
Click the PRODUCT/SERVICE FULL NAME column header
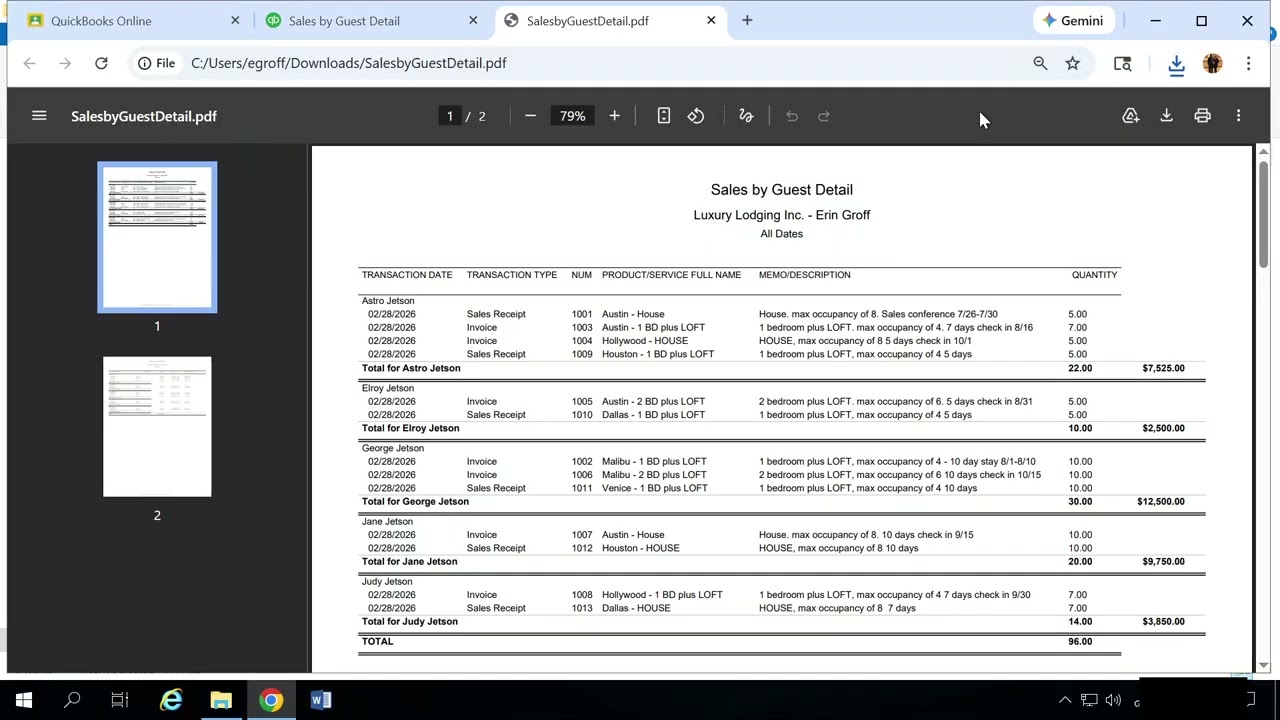point(671,275)
